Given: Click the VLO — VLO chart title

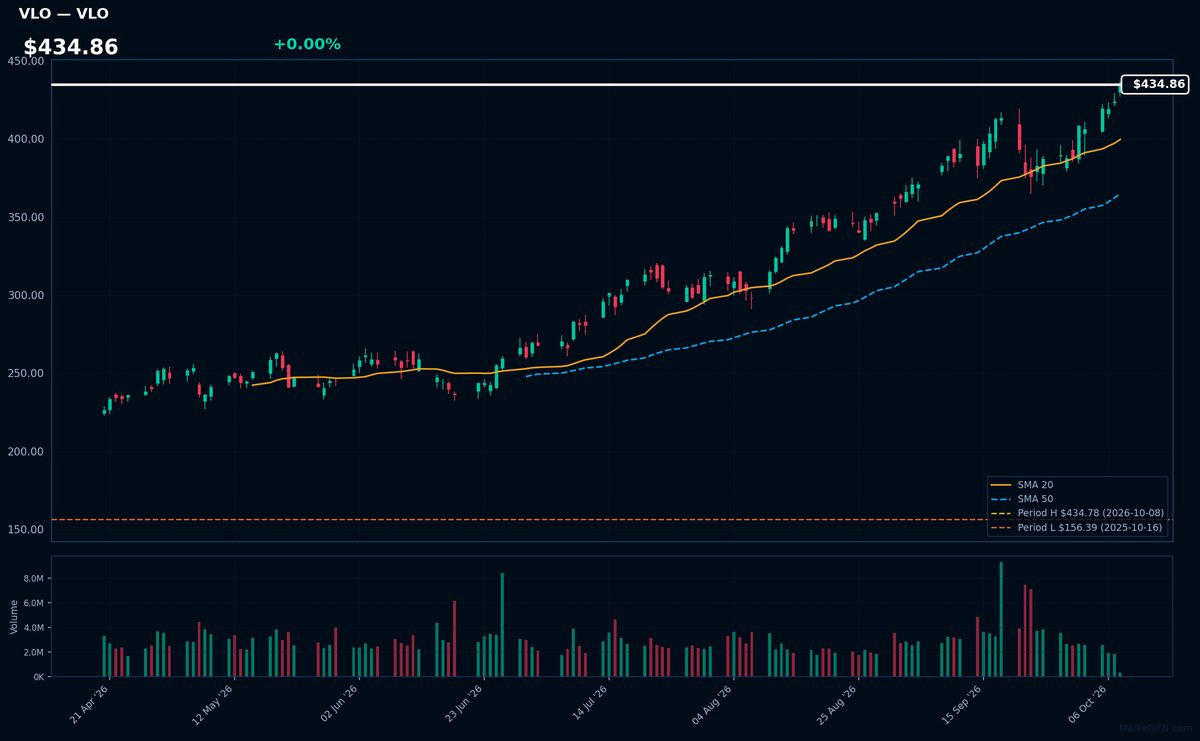Looking at the screenshot, I should pyautogui.click(x=64, y=14).
